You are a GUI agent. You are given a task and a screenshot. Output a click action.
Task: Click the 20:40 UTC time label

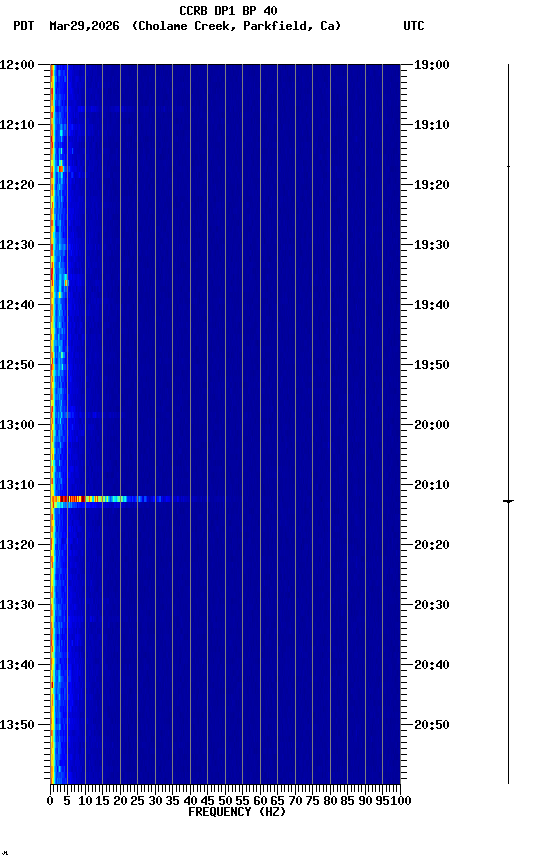click(432, 665)
